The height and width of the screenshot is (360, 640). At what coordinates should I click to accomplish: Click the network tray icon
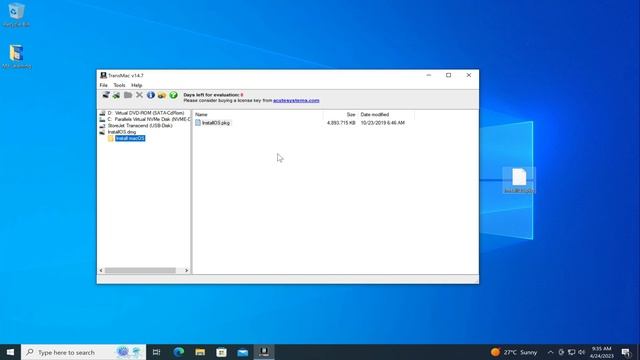571,352
